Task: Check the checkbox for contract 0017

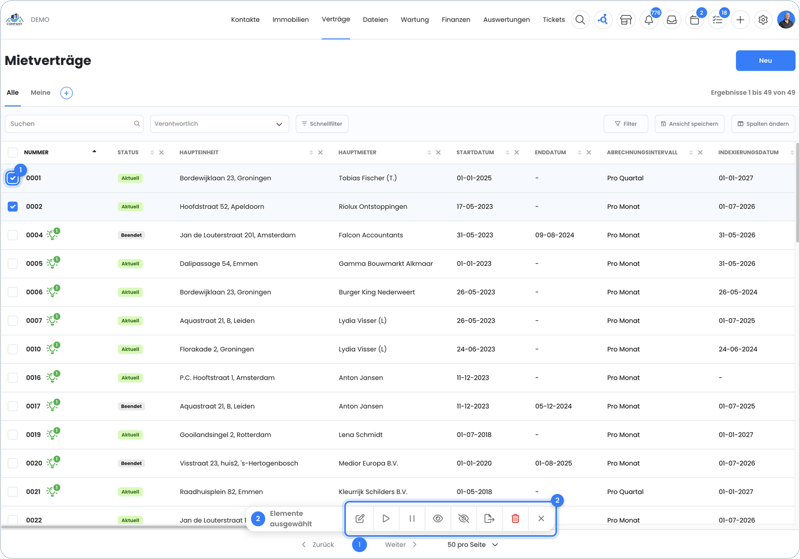Action: (13, 406)
